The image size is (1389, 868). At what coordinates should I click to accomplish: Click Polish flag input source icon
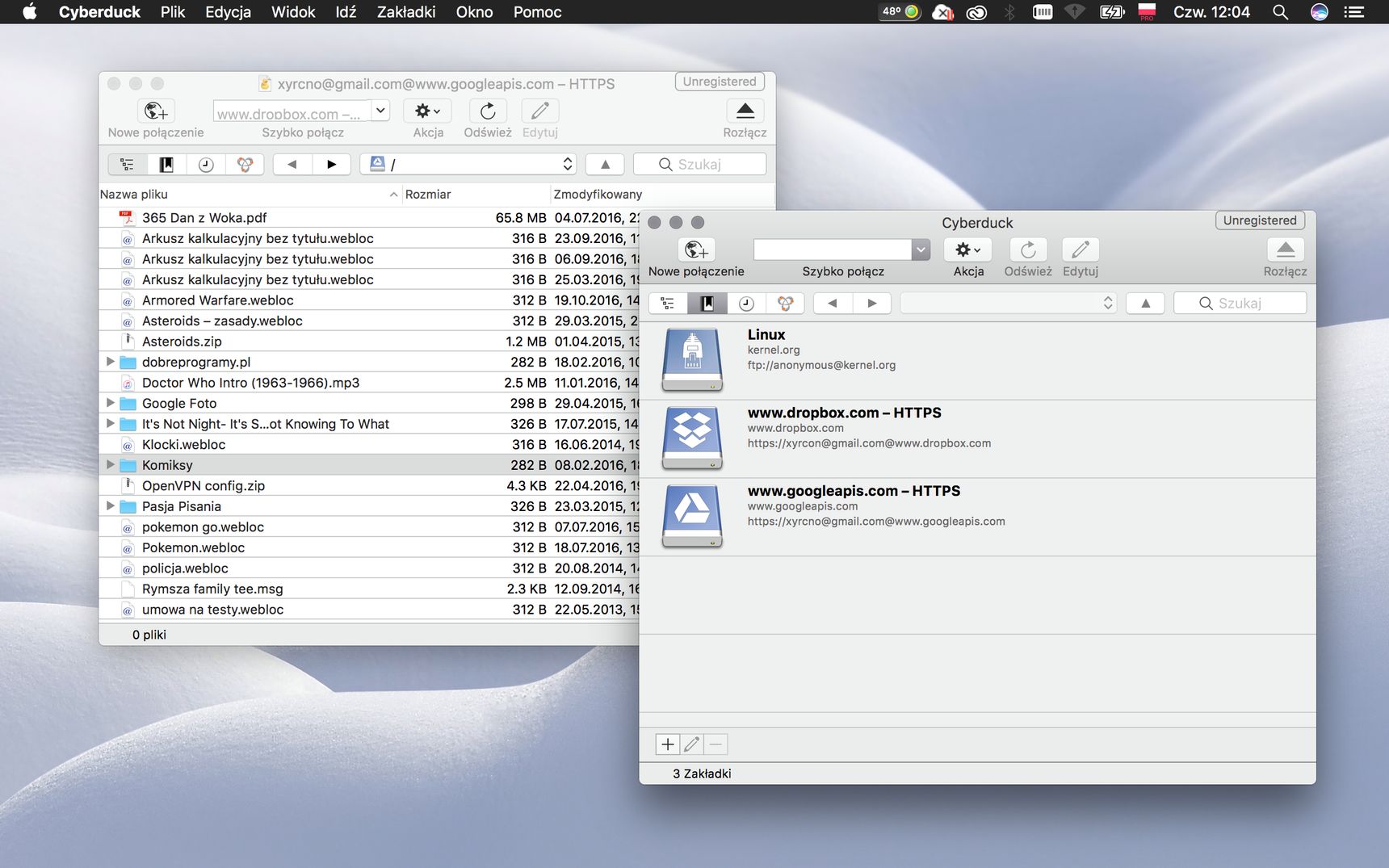click(1147, 11)
